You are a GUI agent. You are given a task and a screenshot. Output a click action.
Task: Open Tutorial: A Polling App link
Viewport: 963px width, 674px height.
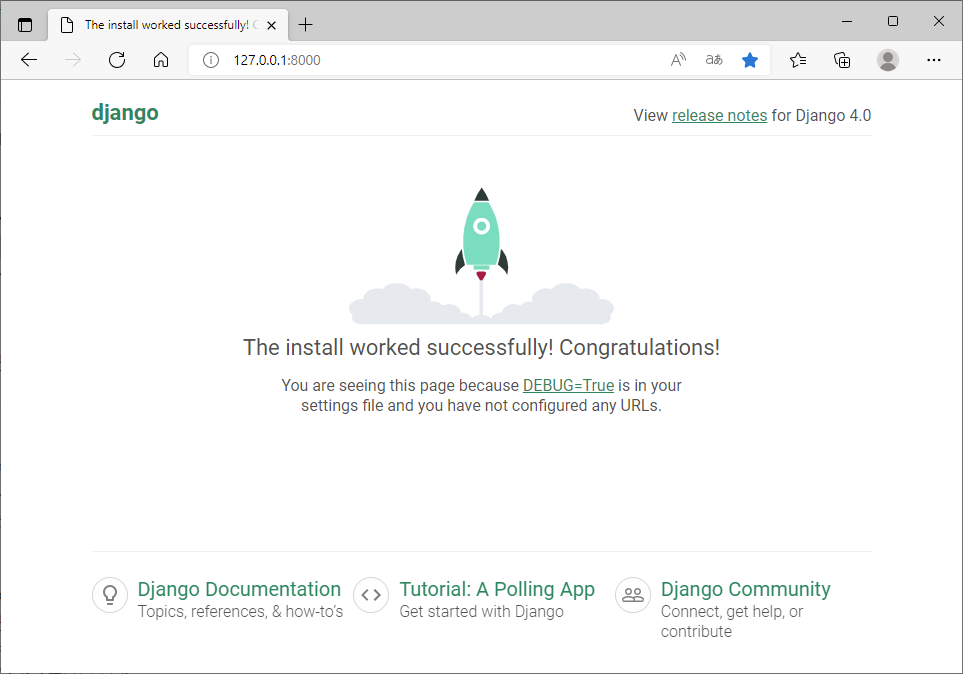click(x=497, y=589)
